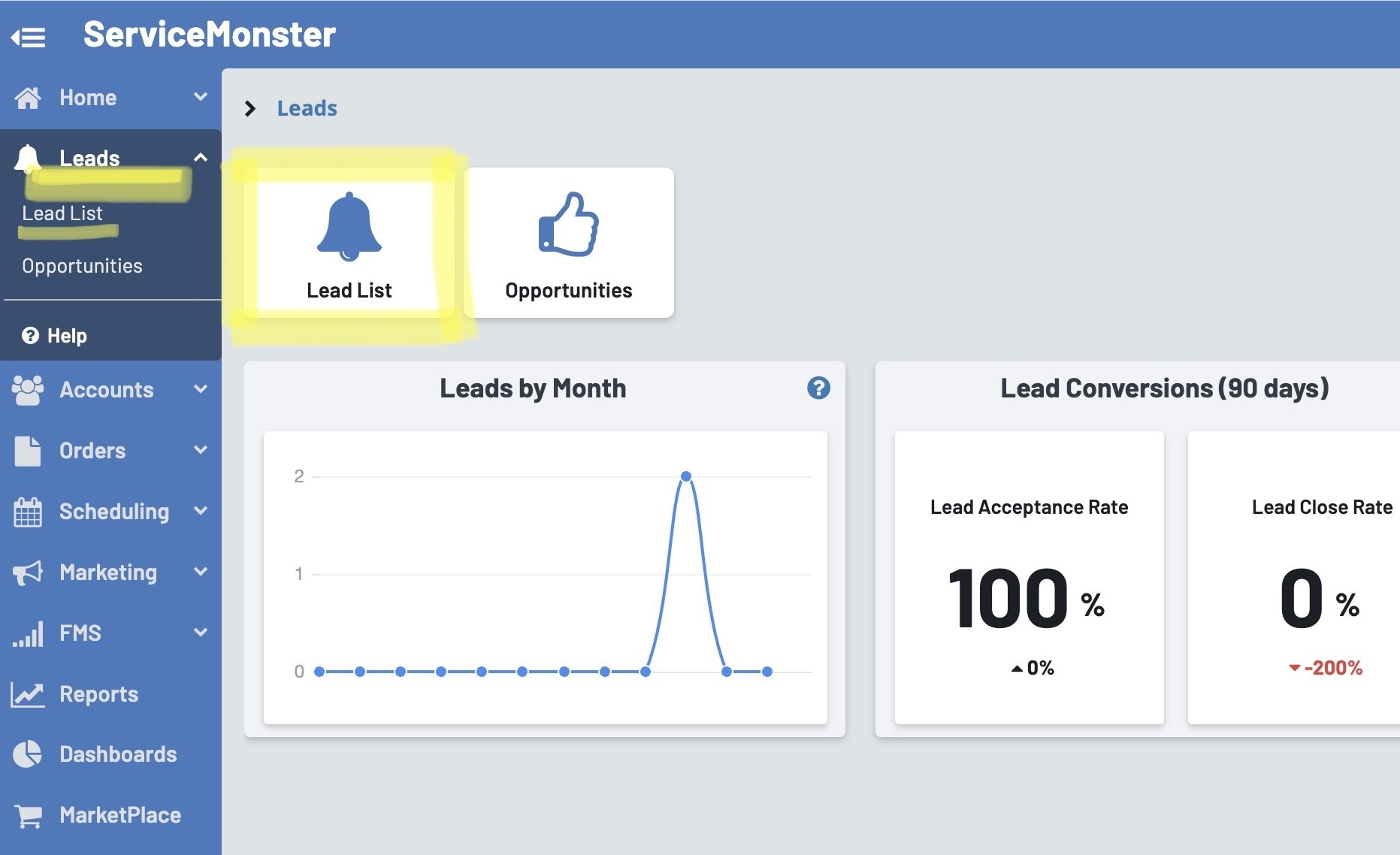Click the Marketing megaphone icon
The image size is (1400, 855).
coord(28,573)
